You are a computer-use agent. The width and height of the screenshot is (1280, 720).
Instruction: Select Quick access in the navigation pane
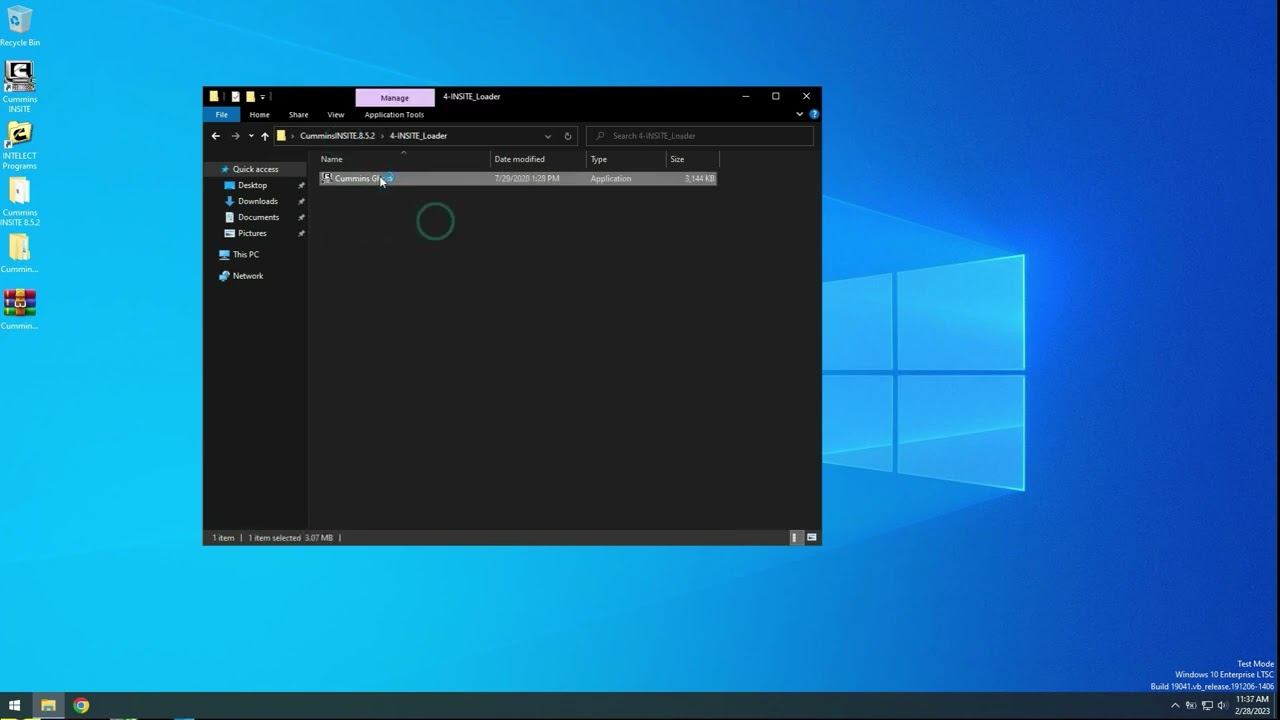coord(256,169)
